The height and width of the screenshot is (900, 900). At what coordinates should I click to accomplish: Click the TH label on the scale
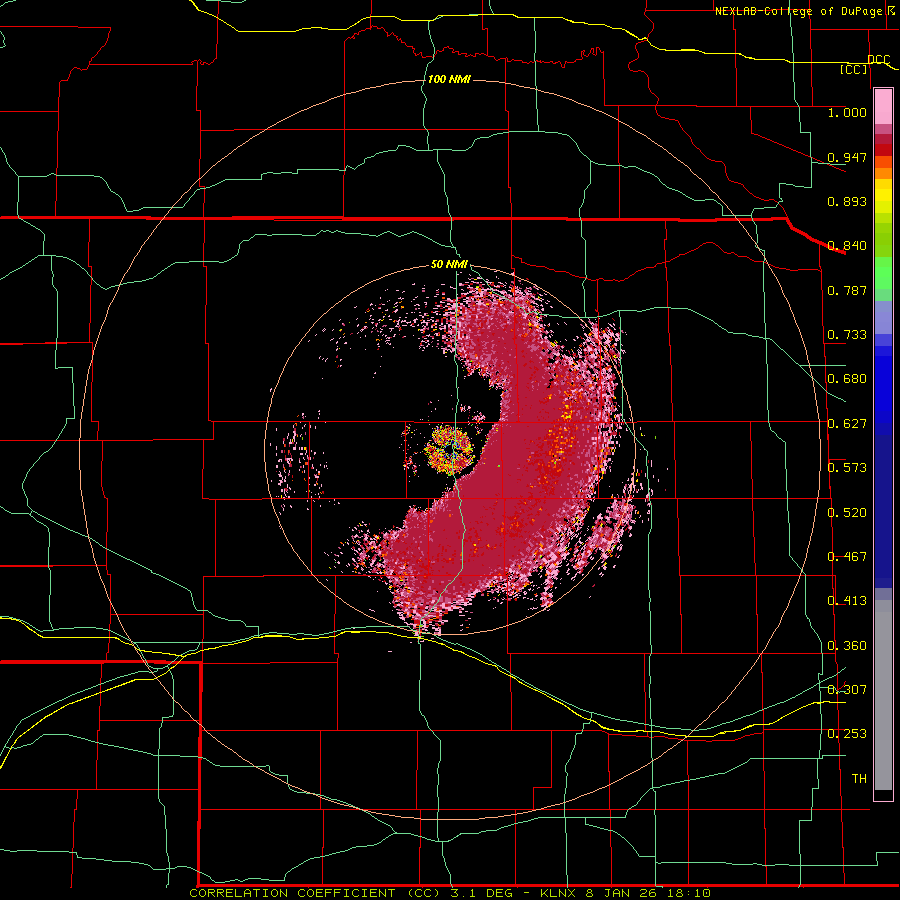859,779
